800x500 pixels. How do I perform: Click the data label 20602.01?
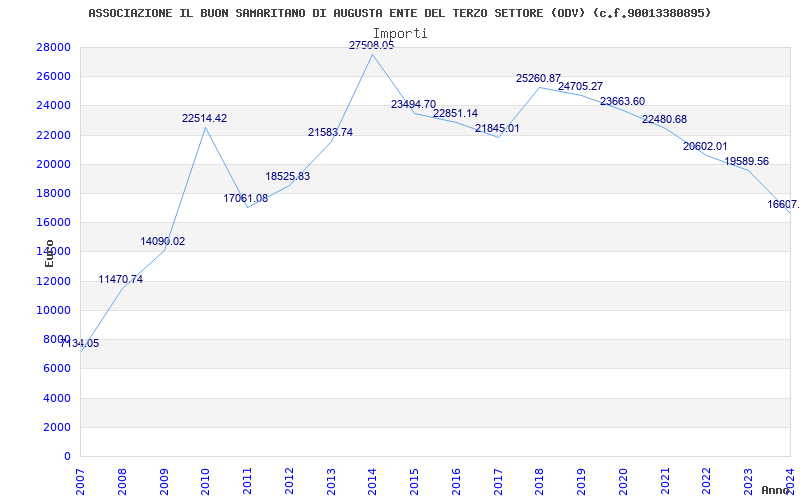705,146
